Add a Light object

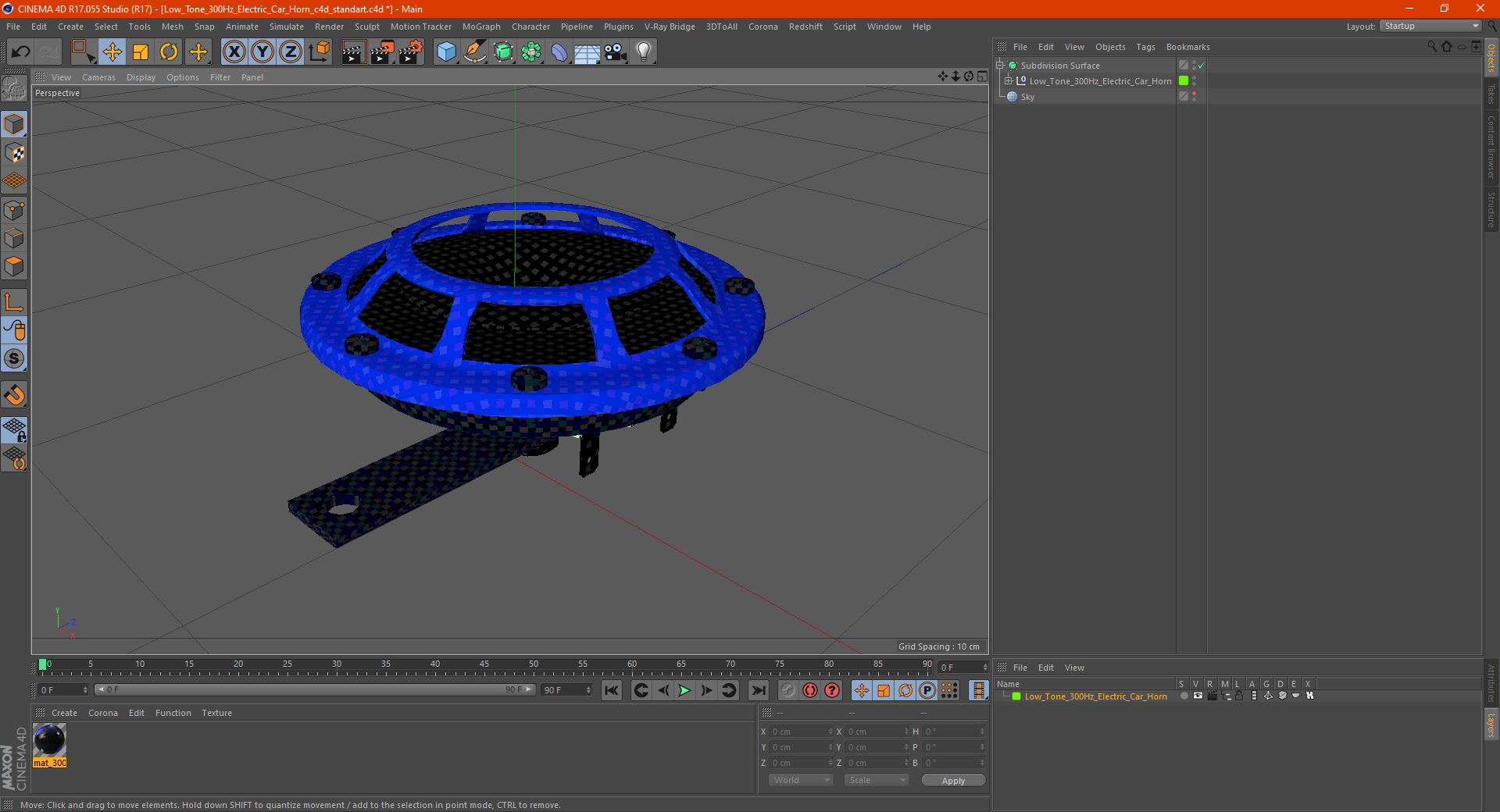pos(644,52)
